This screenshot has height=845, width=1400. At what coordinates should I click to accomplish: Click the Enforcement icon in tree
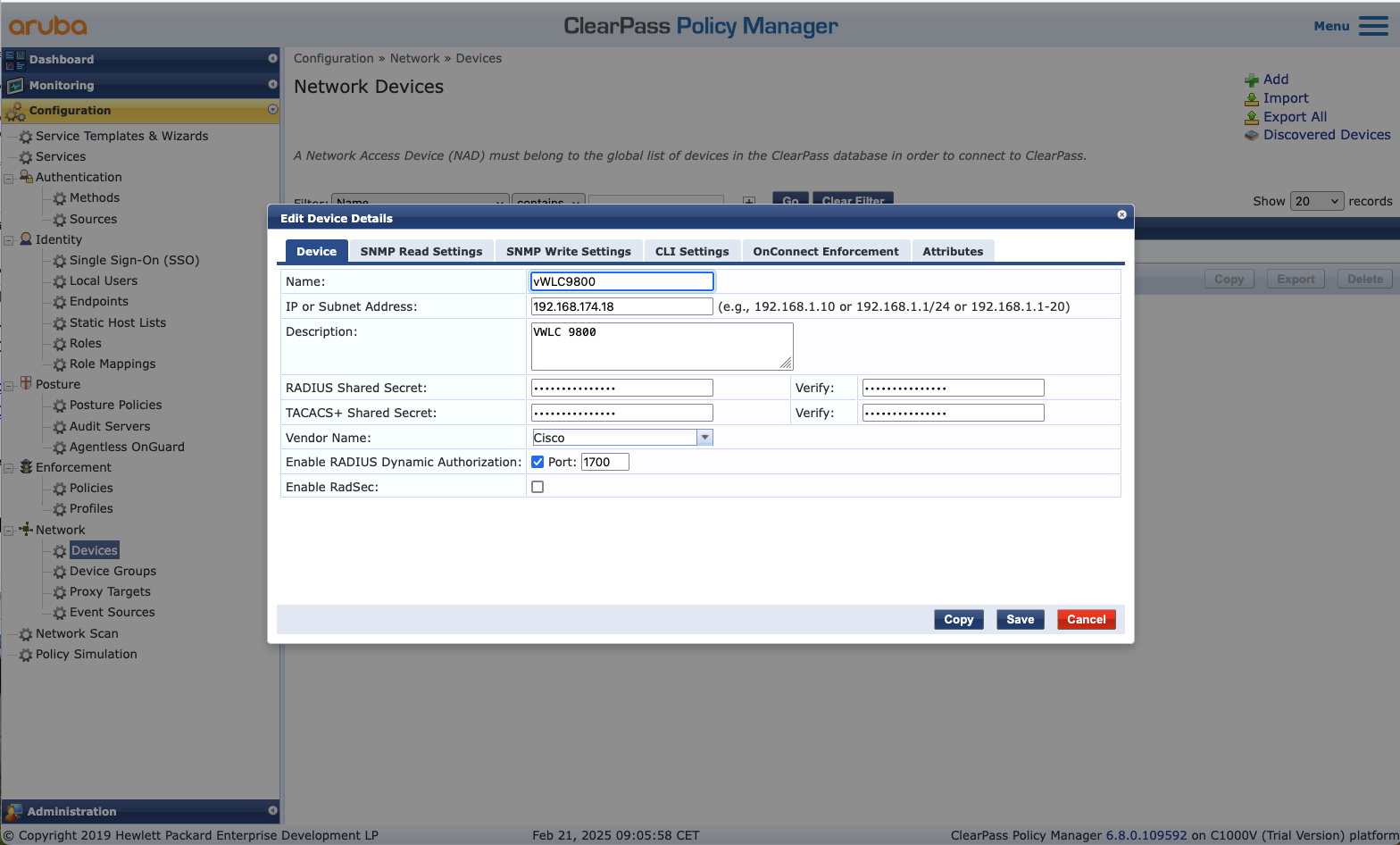click(x=26, y=466)
